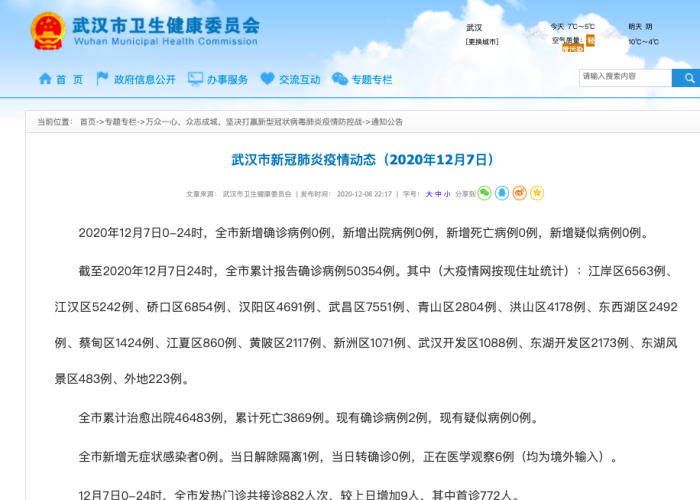The height and width of the screenshot is (500, 700).
Task: Click the text 现有确诊病例2例
Action: click(x=382, y=418)
